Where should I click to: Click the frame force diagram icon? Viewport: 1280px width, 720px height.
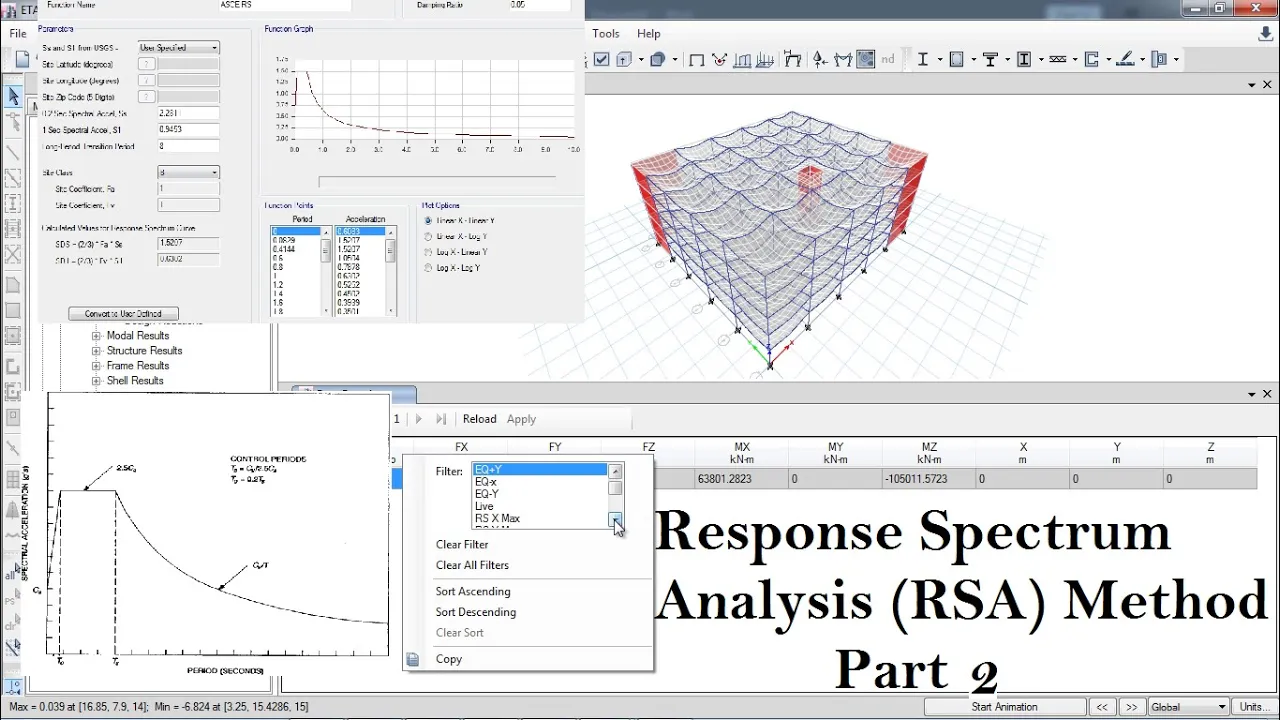point(843,60)
